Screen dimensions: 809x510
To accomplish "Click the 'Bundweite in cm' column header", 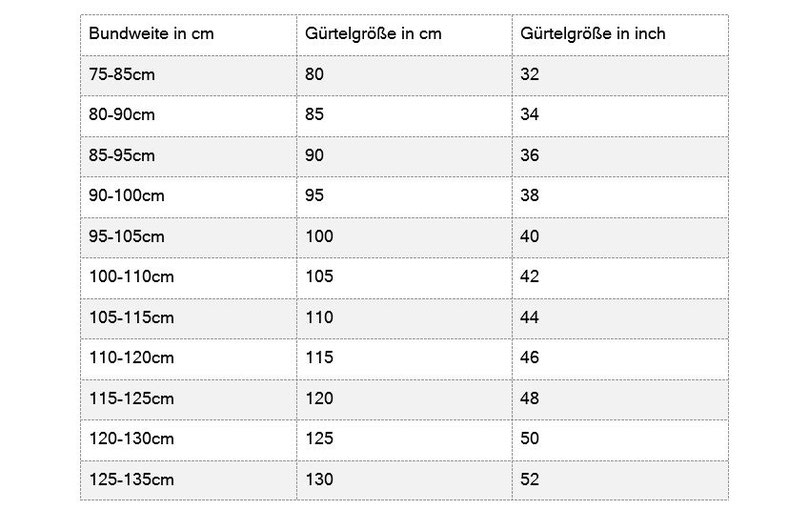I will tap(151, 34).
